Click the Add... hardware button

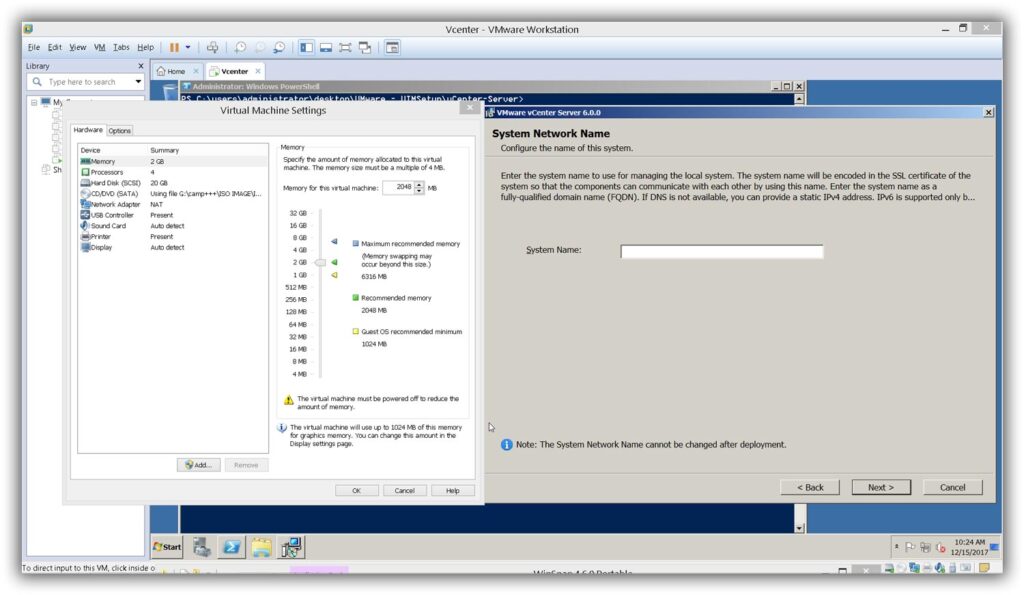[x=197, y=465]
